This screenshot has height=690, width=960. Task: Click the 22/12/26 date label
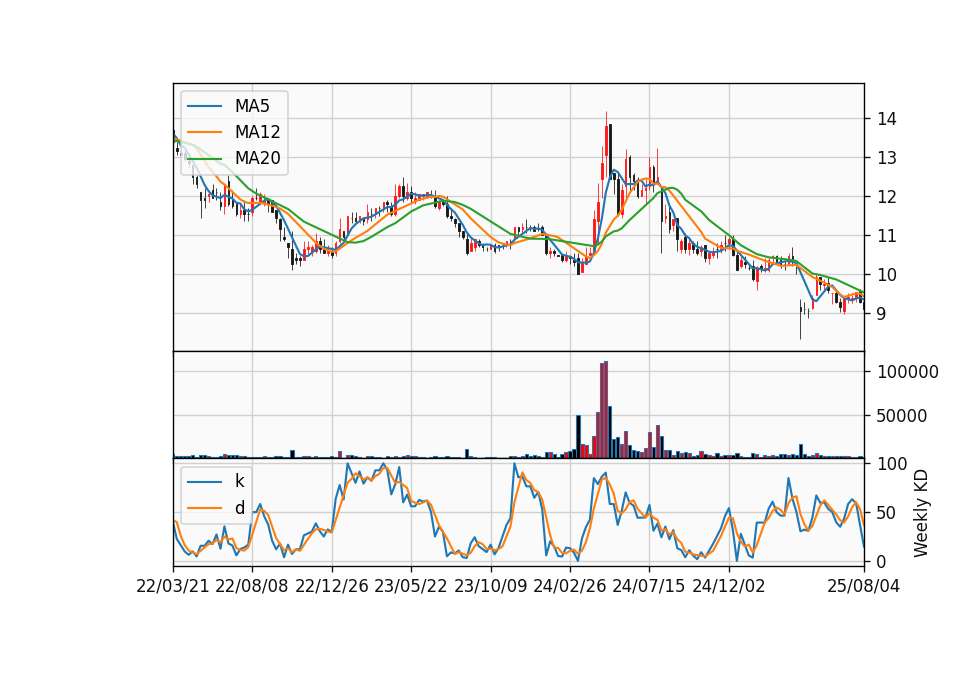click(332, 586)
